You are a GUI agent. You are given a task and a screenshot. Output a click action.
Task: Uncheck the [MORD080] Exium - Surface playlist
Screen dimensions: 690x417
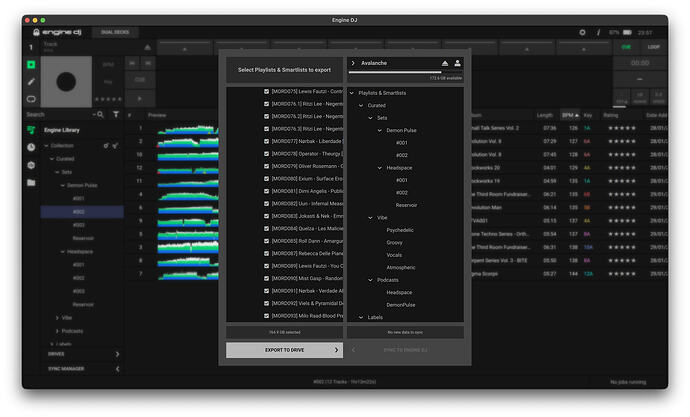click(266, 181)
